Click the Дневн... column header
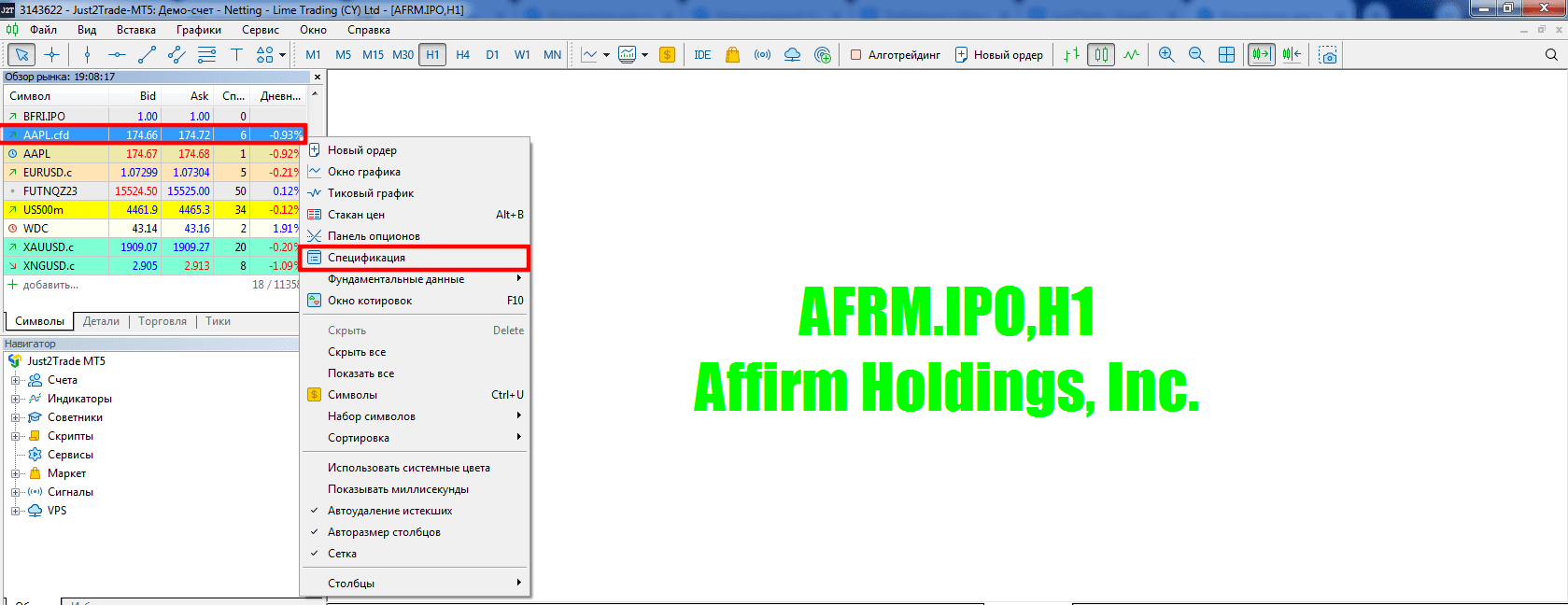Viewport: 1568px width, 605px height. click(x=280, y=96)
